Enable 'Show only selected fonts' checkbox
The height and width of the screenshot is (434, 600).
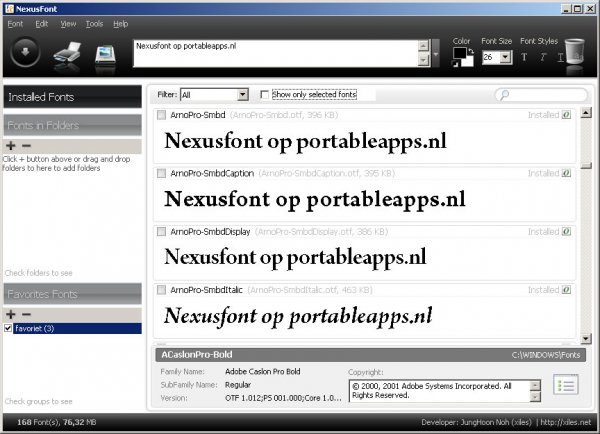point(264,95)
